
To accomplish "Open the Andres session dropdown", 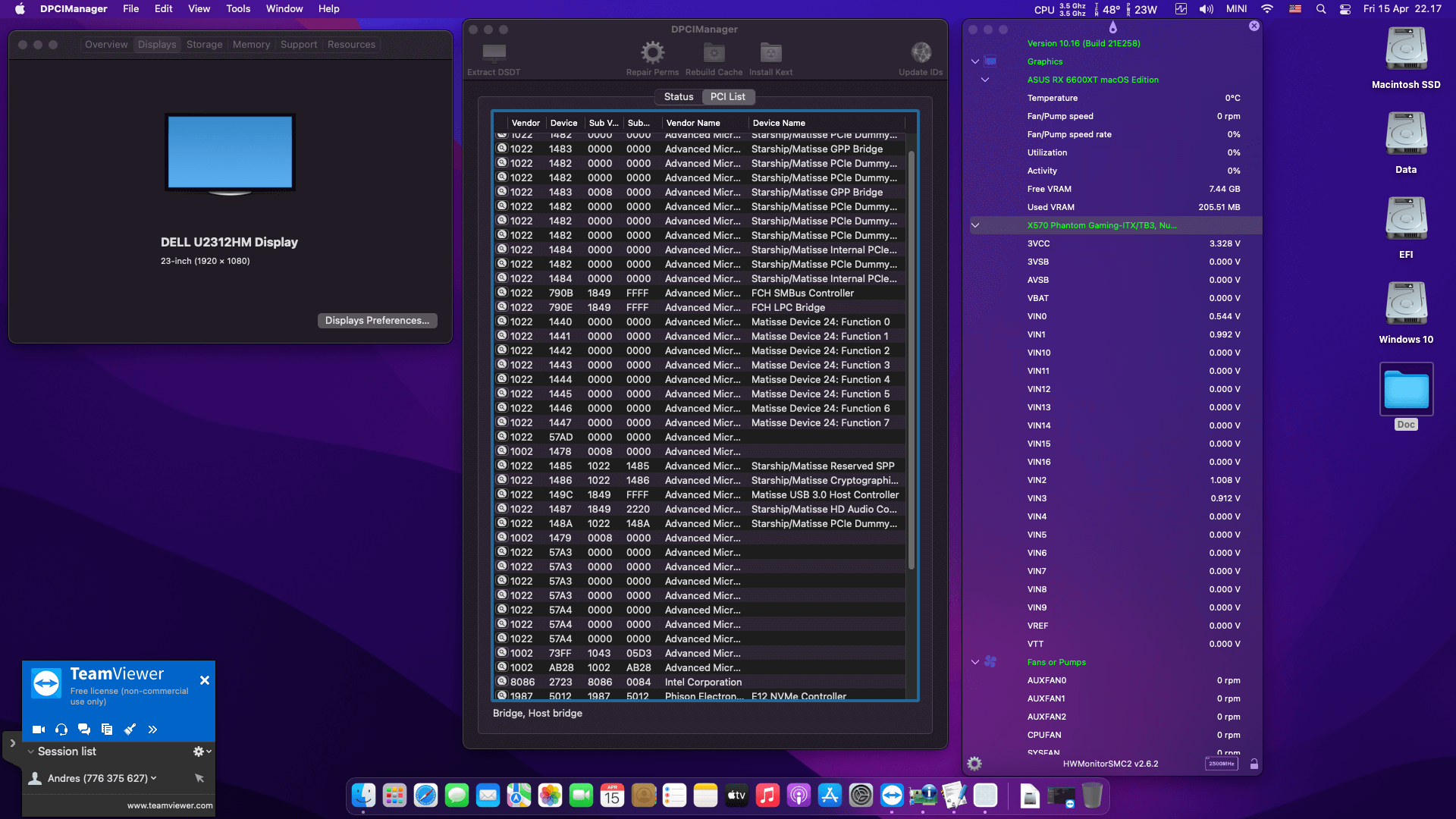I will pos(154,778).
